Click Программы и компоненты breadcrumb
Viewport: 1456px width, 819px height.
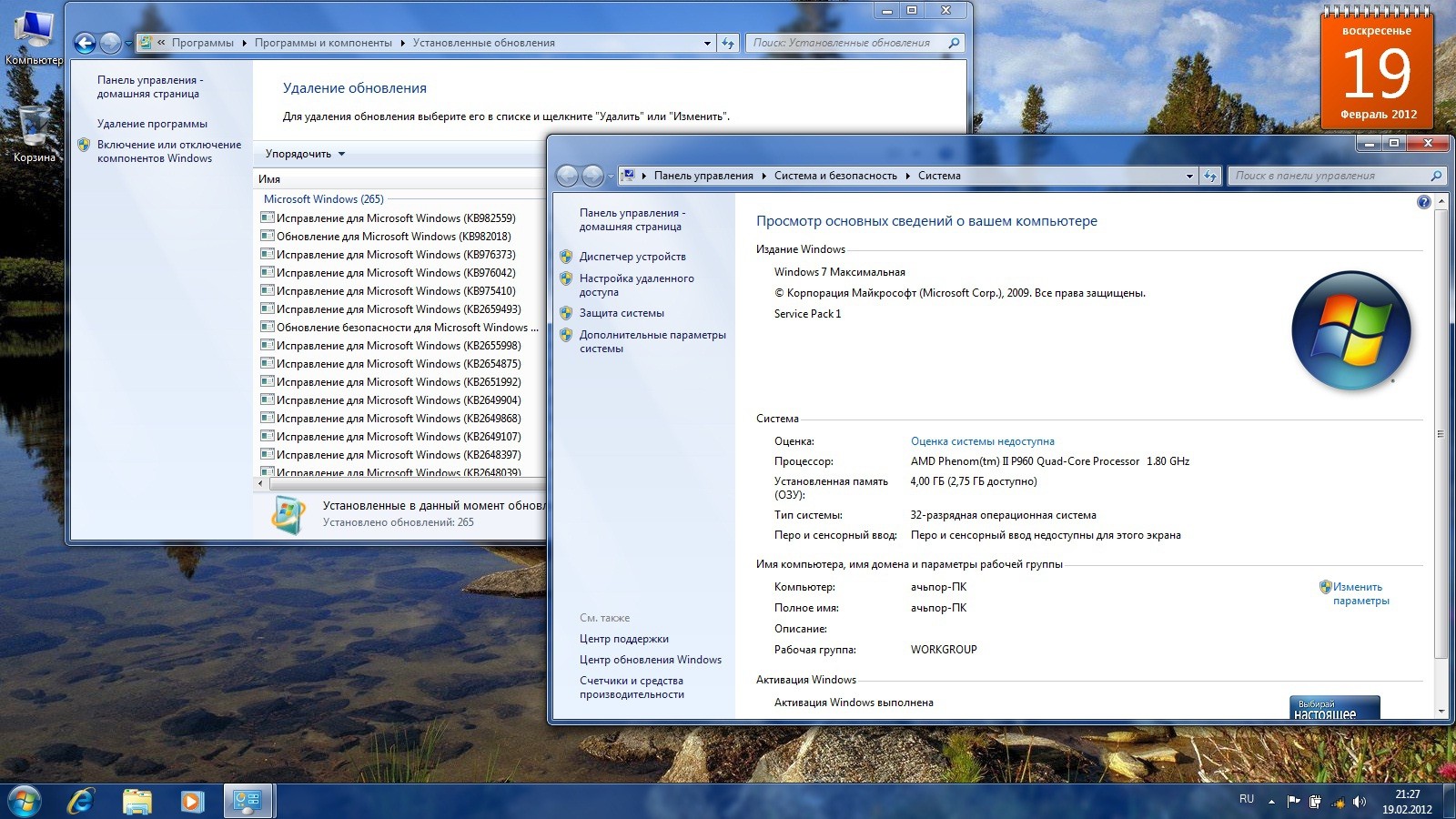323,43
